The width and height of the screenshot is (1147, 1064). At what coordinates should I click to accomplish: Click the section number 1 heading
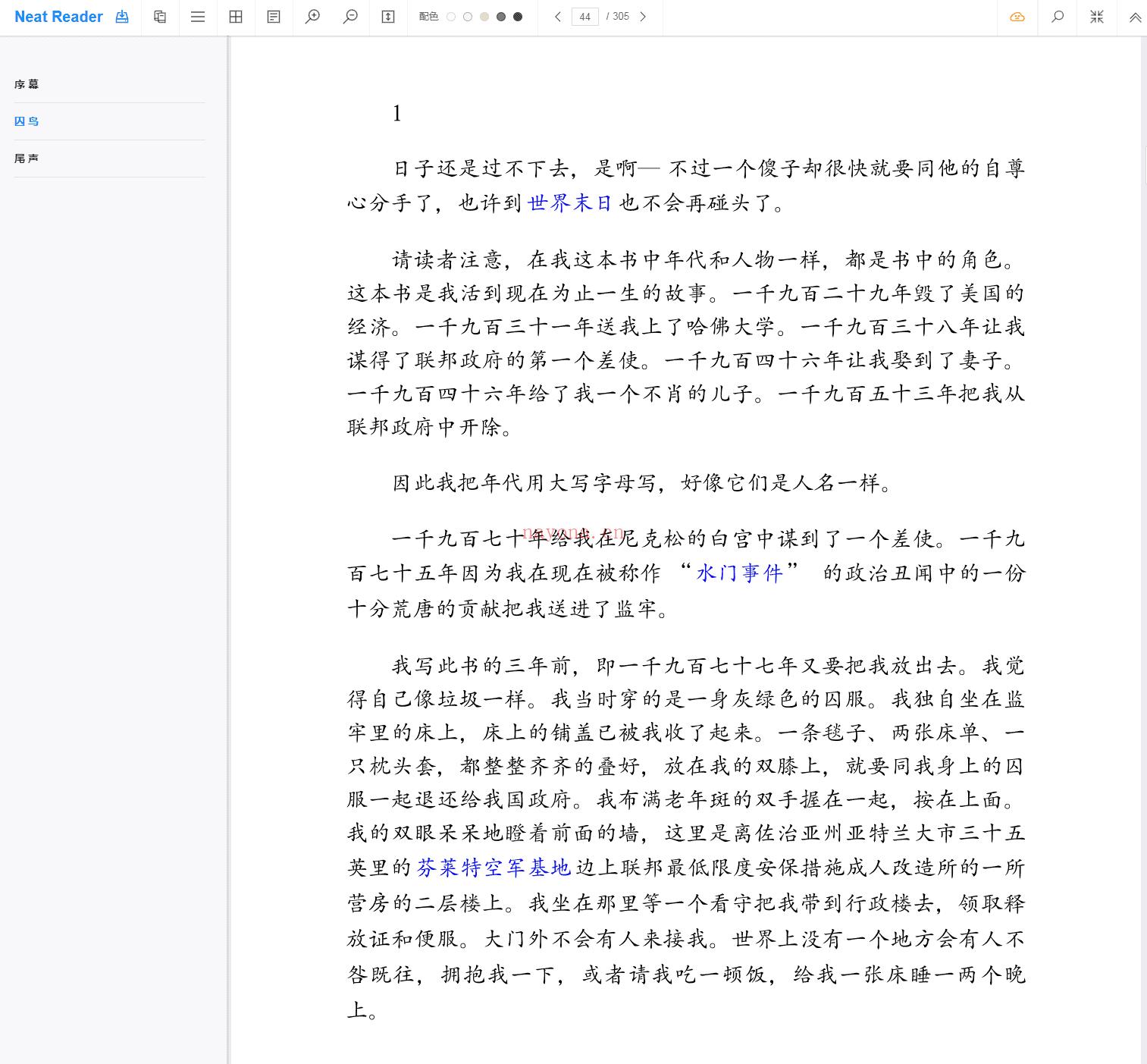(x=396, y=114)
